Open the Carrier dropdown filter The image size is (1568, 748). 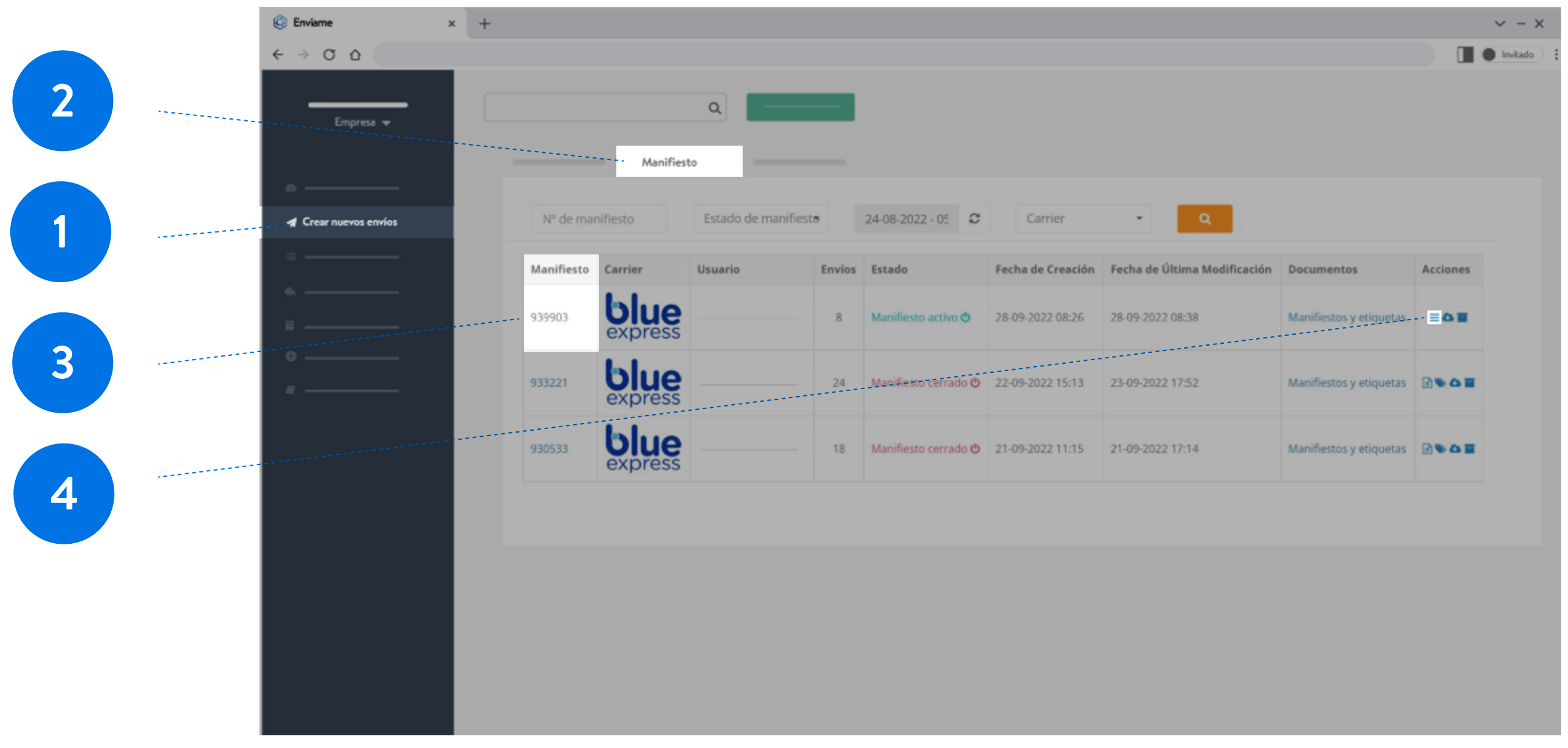pyautogui.click(x=1083, y=219)
